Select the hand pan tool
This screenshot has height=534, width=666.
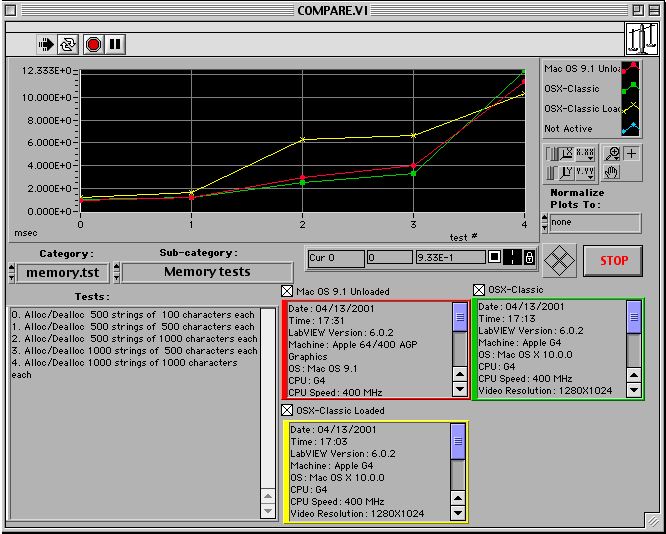tap(613, 172)
